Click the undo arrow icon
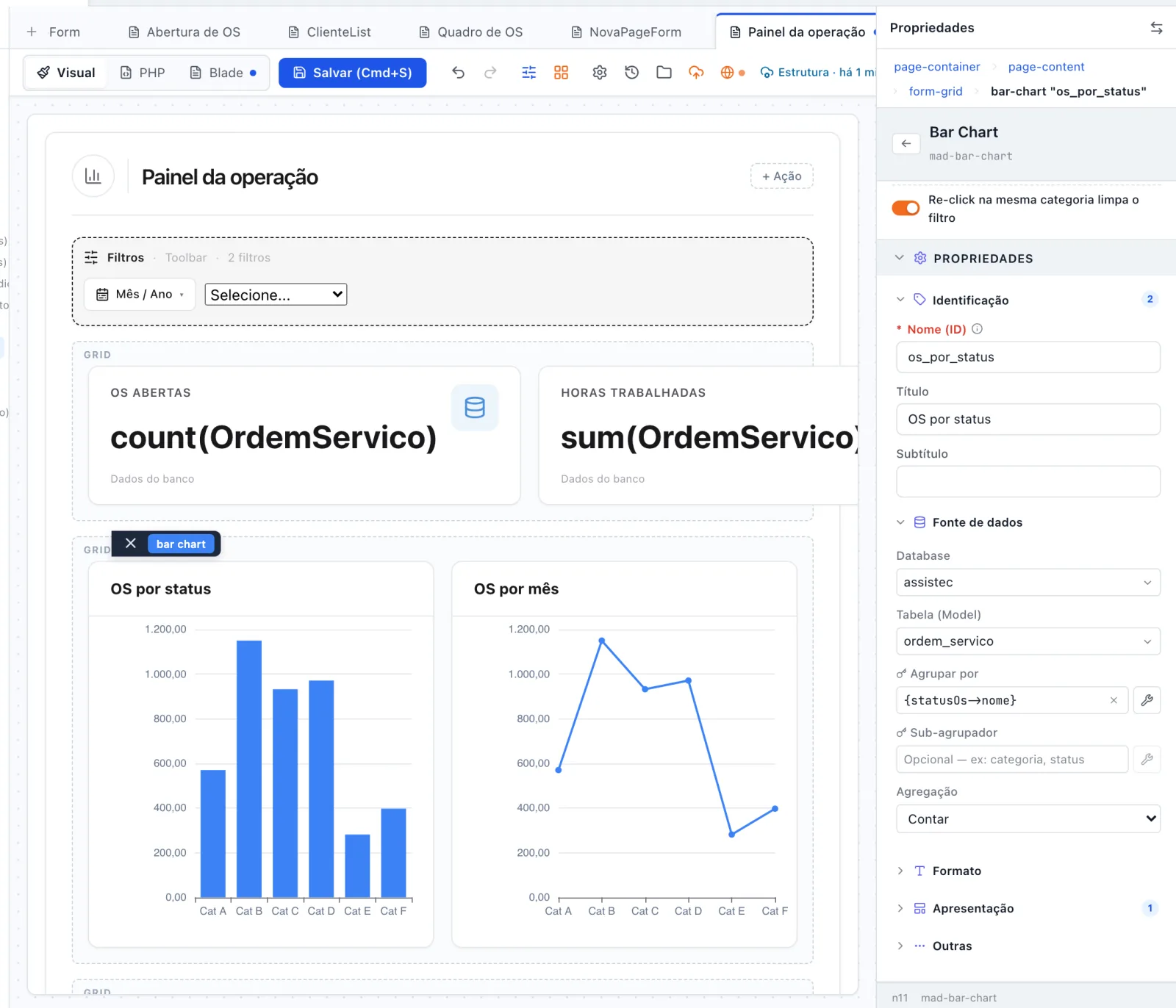Image resolution: width=1176 pixels, height=1008 pixels. tap(458, 72)
